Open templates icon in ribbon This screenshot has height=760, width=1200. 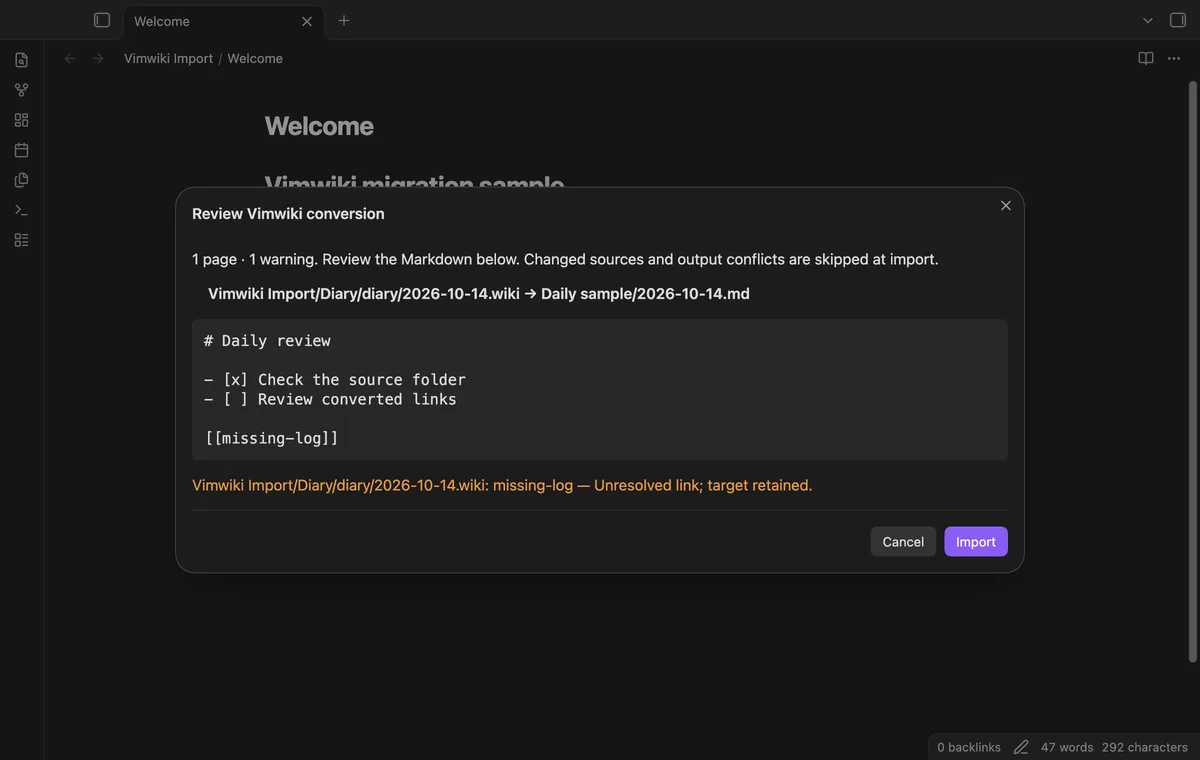click(21, 180)
